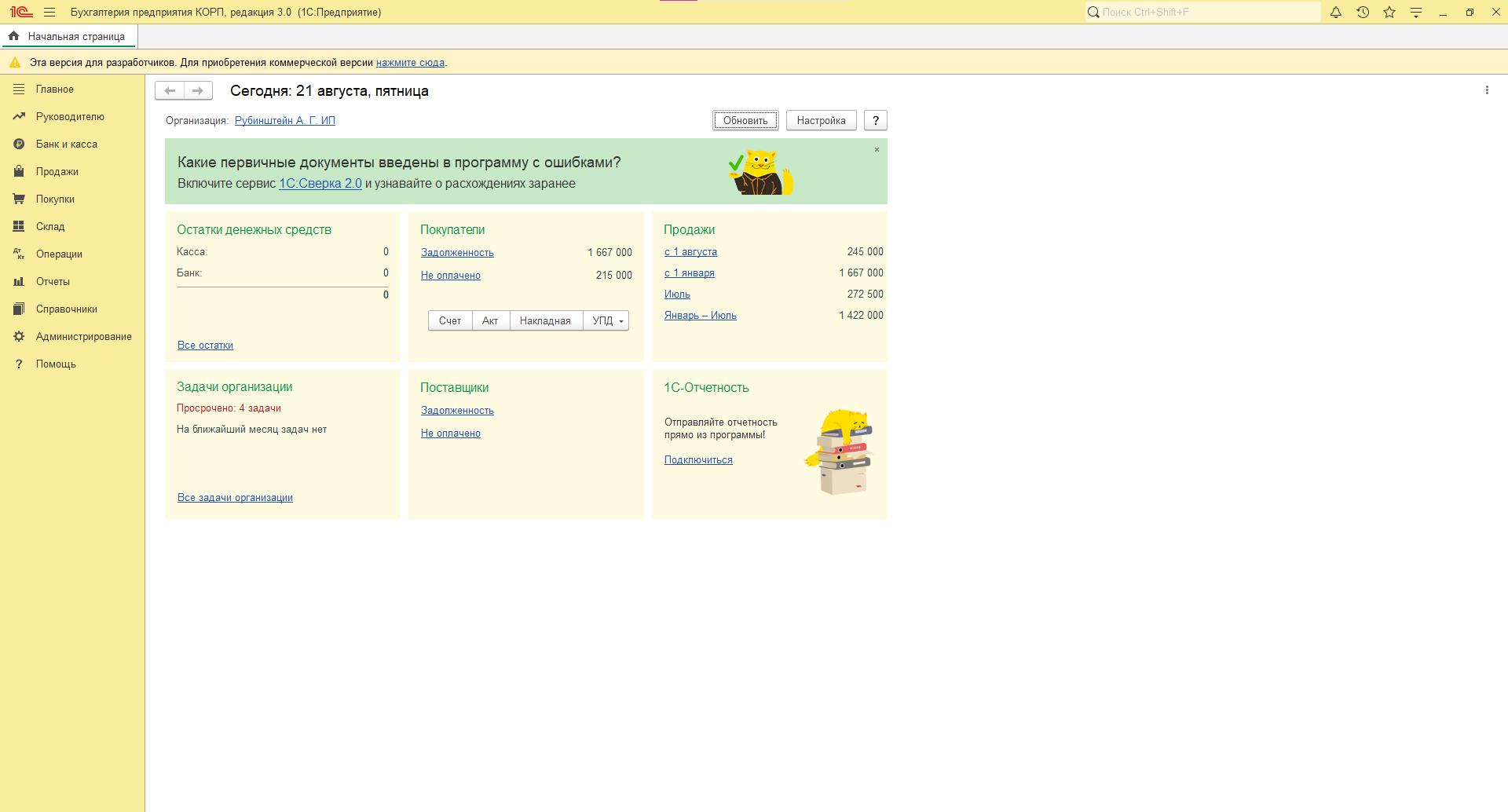
Task: Open the Отчеты section
Action: (53, 282)
